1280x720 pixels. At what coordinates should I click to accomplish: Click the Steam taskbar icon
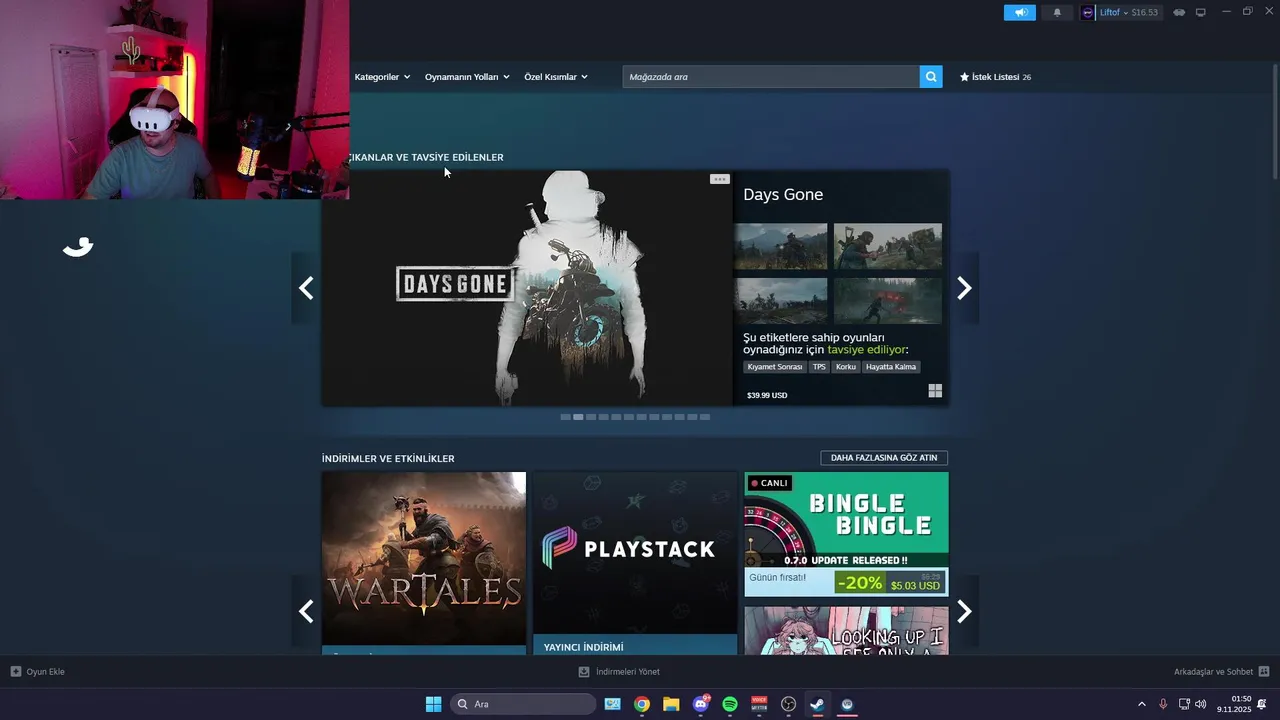(817, 704)
